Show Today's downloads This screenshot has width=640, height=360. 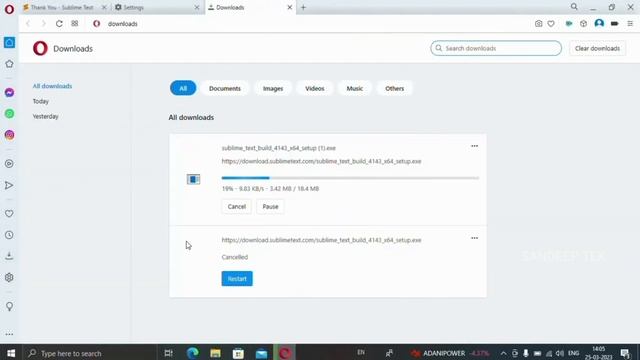[x=41, y=101]
